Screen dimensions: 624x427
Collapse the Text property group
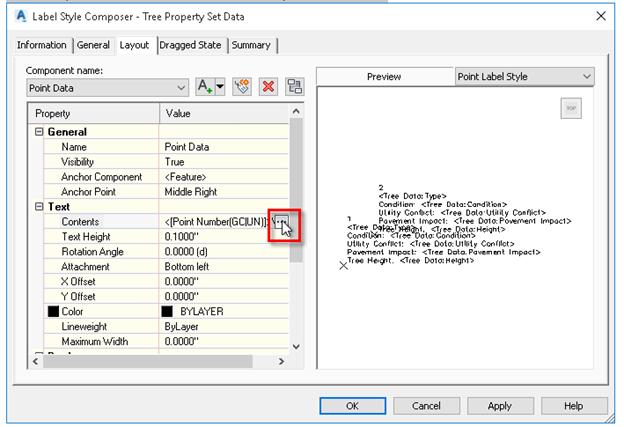click(x=39, y=206)
